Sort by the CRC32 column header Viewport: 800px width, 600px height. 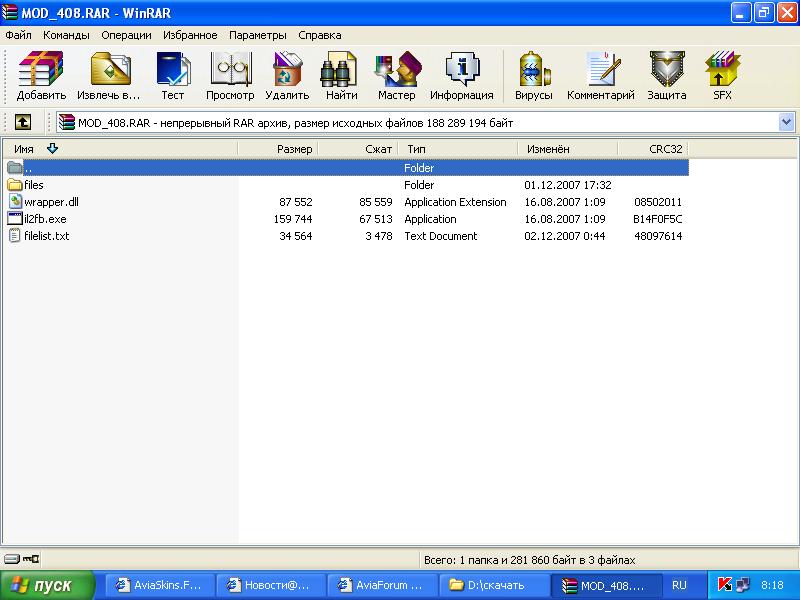tap(654, 149)
